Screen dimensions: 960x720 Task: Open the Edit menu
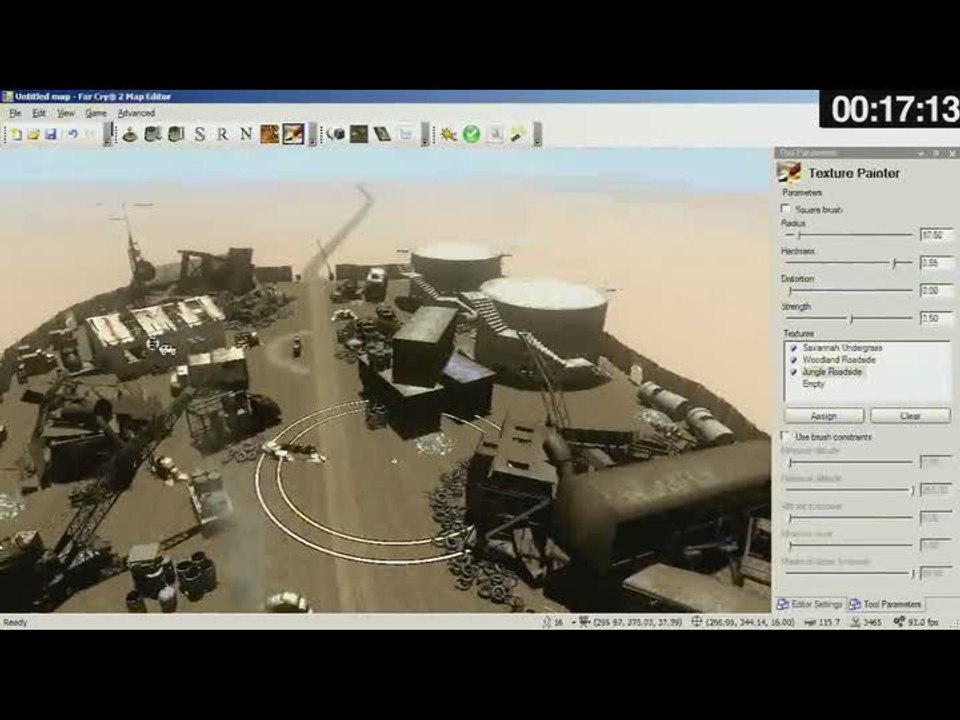point(39,113)
